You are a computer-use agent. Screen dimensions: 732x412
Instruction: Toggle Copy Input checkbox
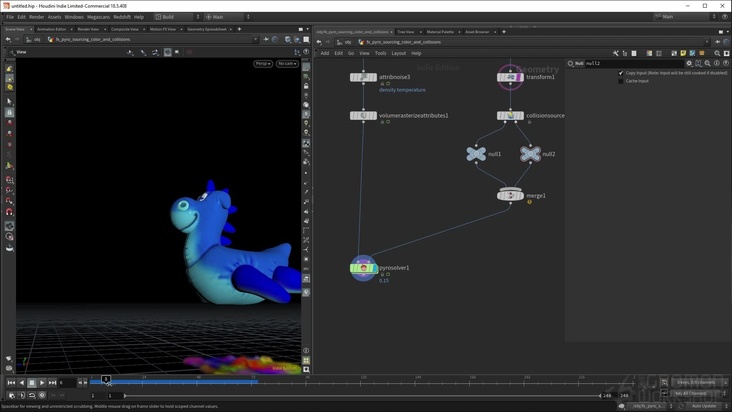point(621,73)
